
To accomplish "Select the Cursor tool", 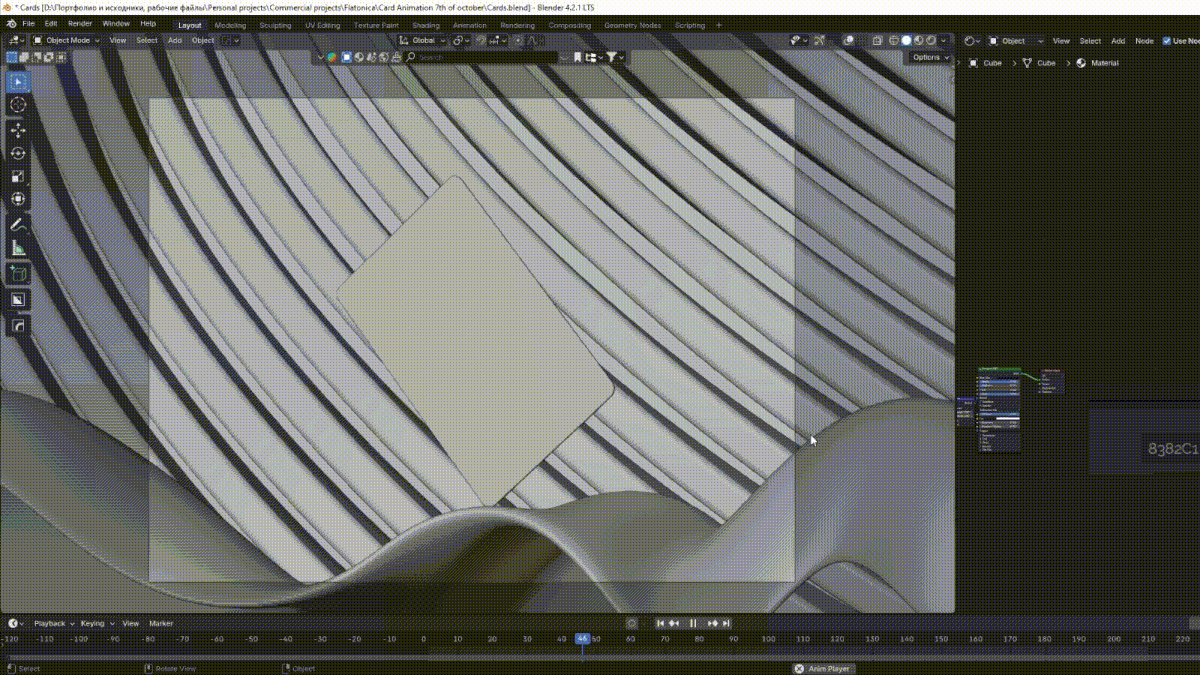I will pyautogui.click(x=18, y=105).
